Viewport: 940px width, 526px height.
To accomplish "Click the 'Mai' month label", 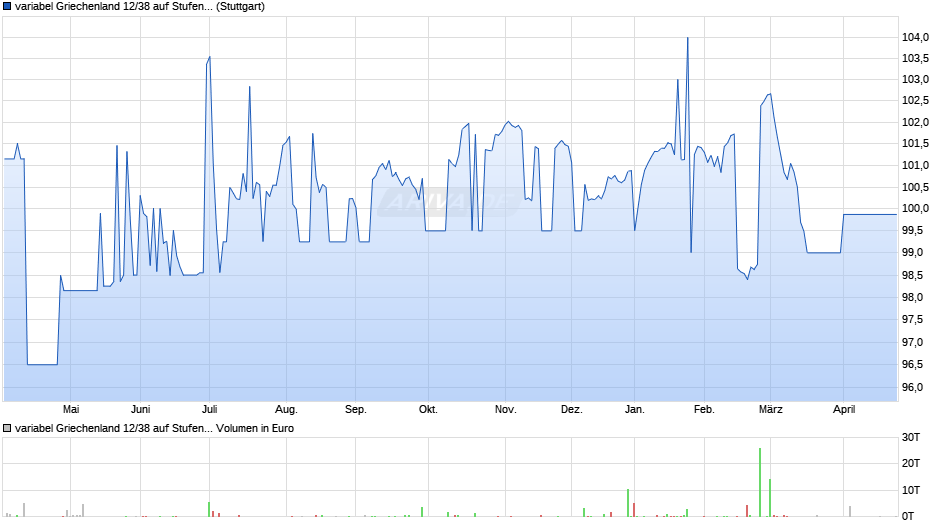I will pos(71,409).
